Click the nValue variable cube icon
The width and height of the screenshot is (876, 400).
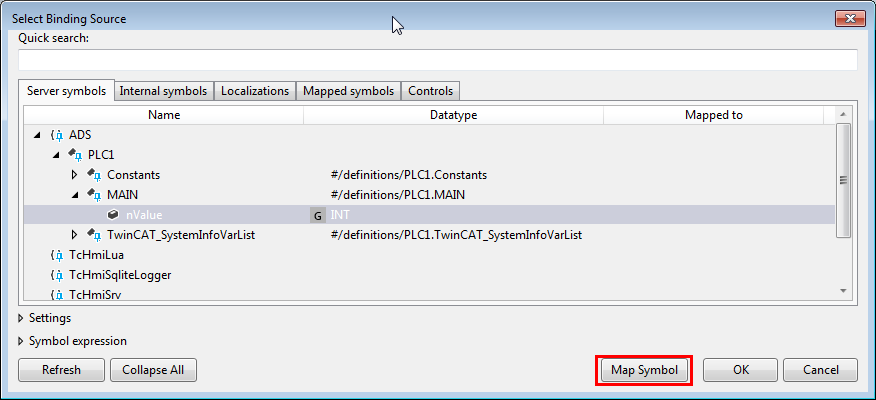pos(113,215)
